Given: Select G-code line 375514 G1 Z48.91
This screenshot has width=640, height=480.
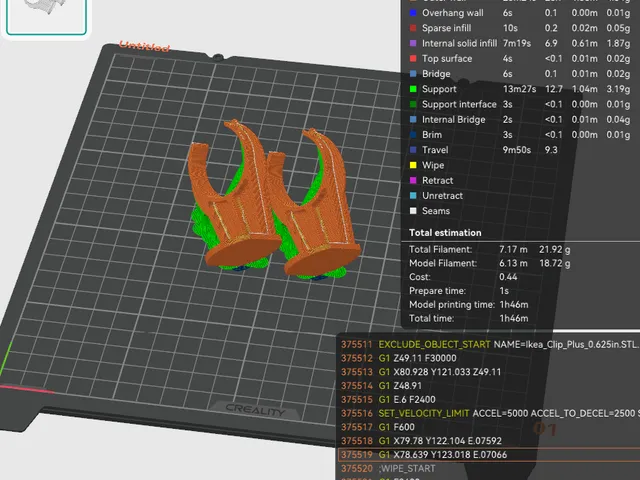Looking at the screenshot, I should point(489,386).
